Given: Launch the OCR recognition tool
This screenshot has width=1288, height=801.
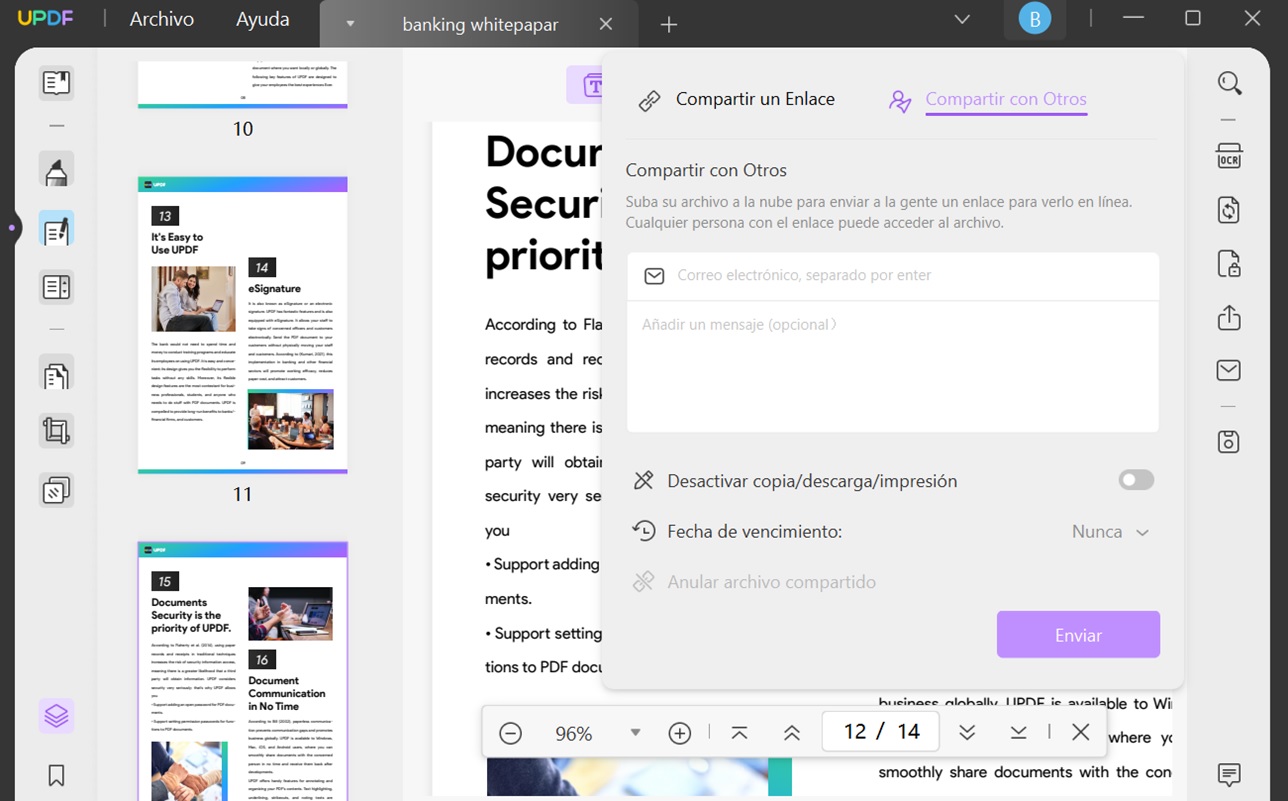Looking at the screenshot, I should point(1229,157).
